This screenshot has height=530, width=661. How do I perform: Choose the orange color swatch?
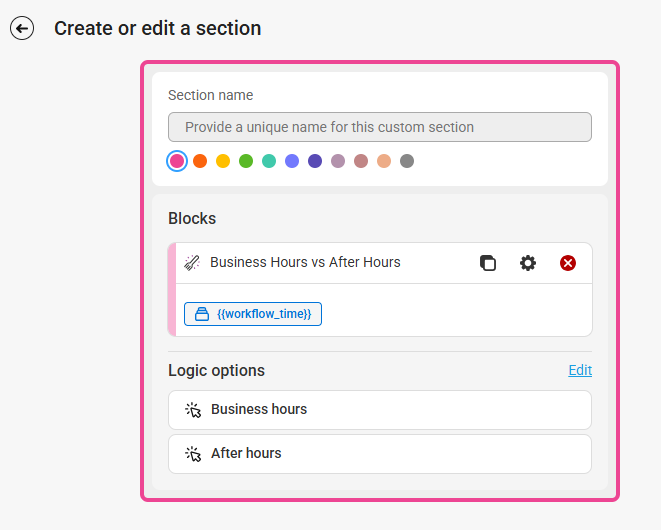coord(200,161)
